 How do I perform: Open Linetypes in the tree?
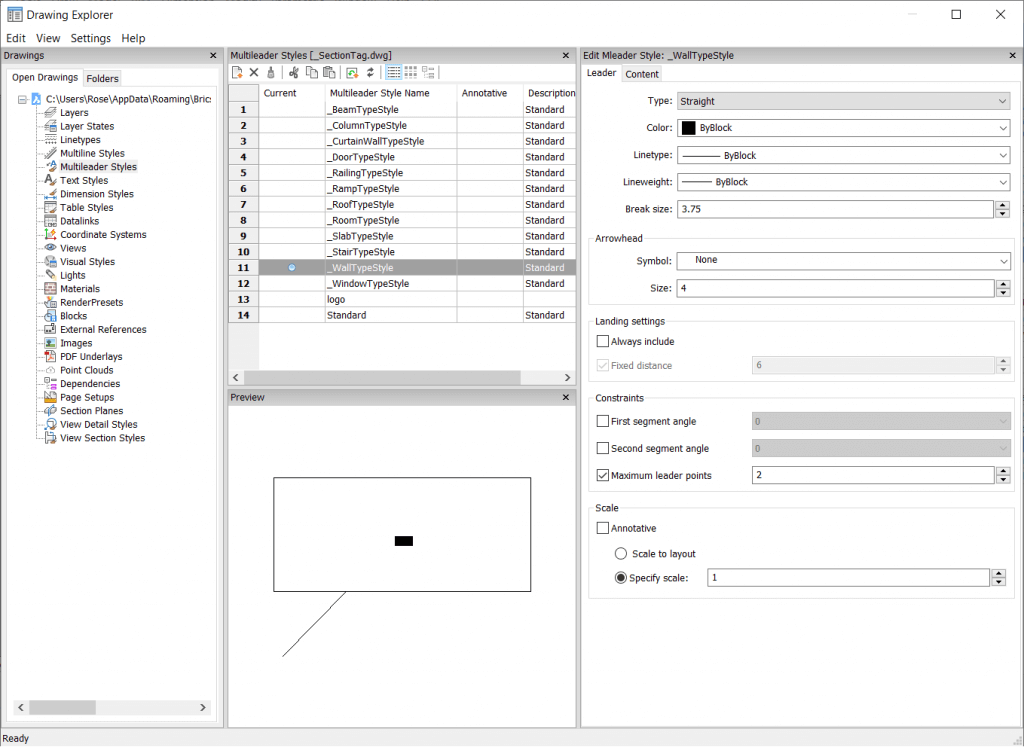tap(80, 140)
